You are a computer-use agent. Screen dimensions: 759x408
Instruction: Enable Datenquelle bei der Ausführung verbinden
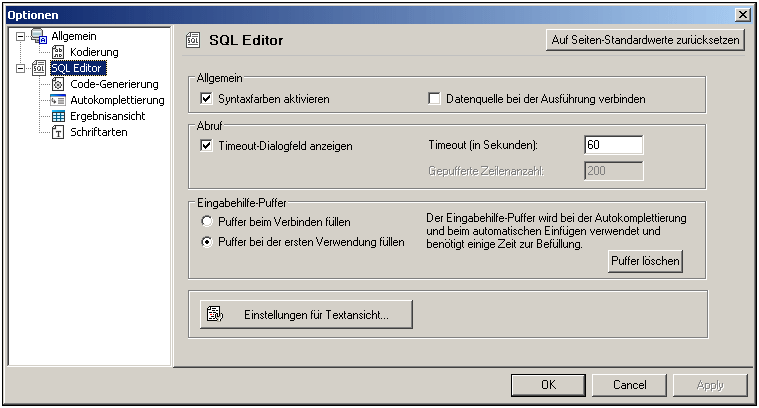[434, 99]
